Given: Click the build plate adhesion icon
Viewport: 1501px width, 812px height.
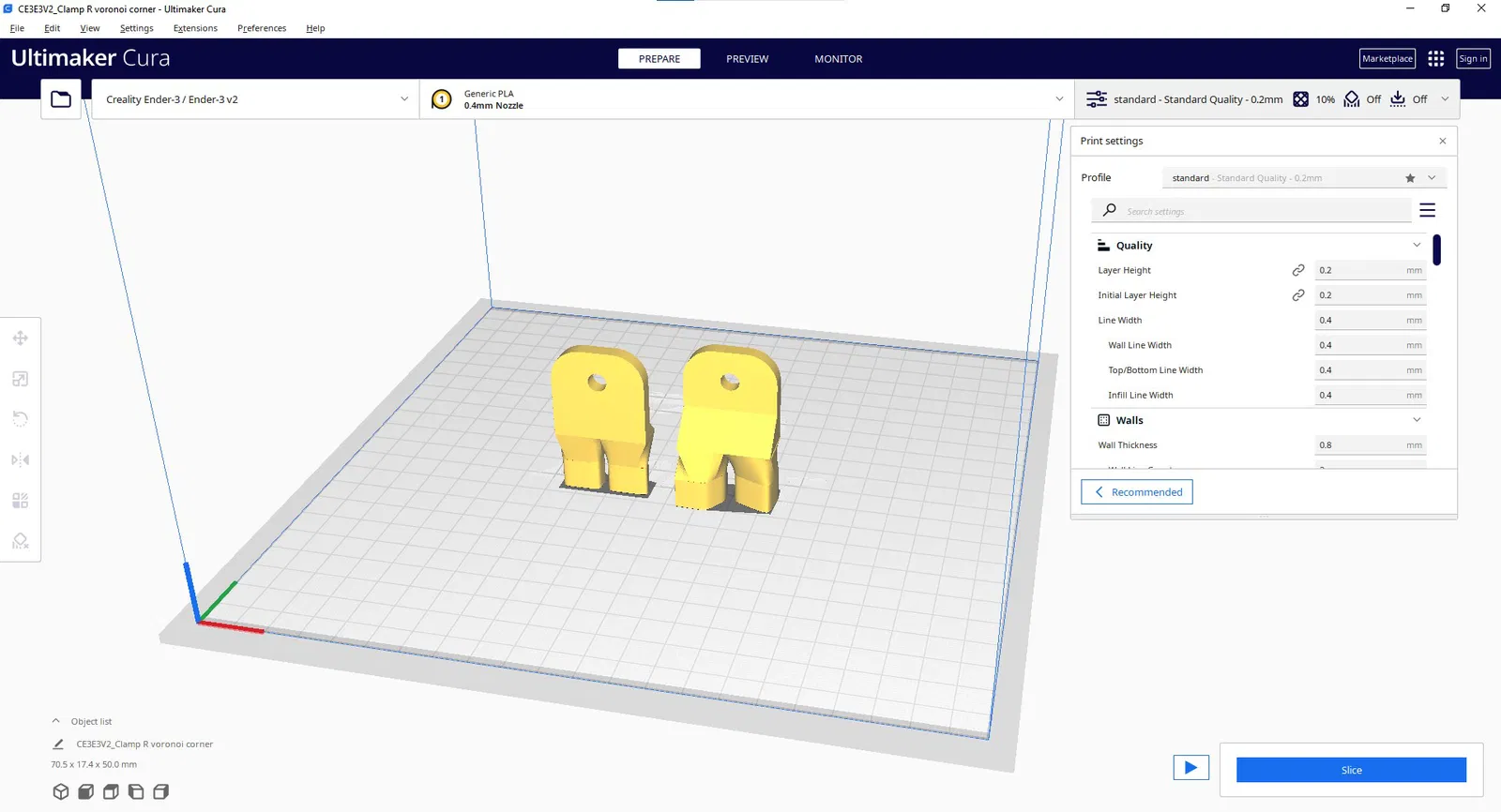Looking at the screenshot, I should [x=1398, y=99].
